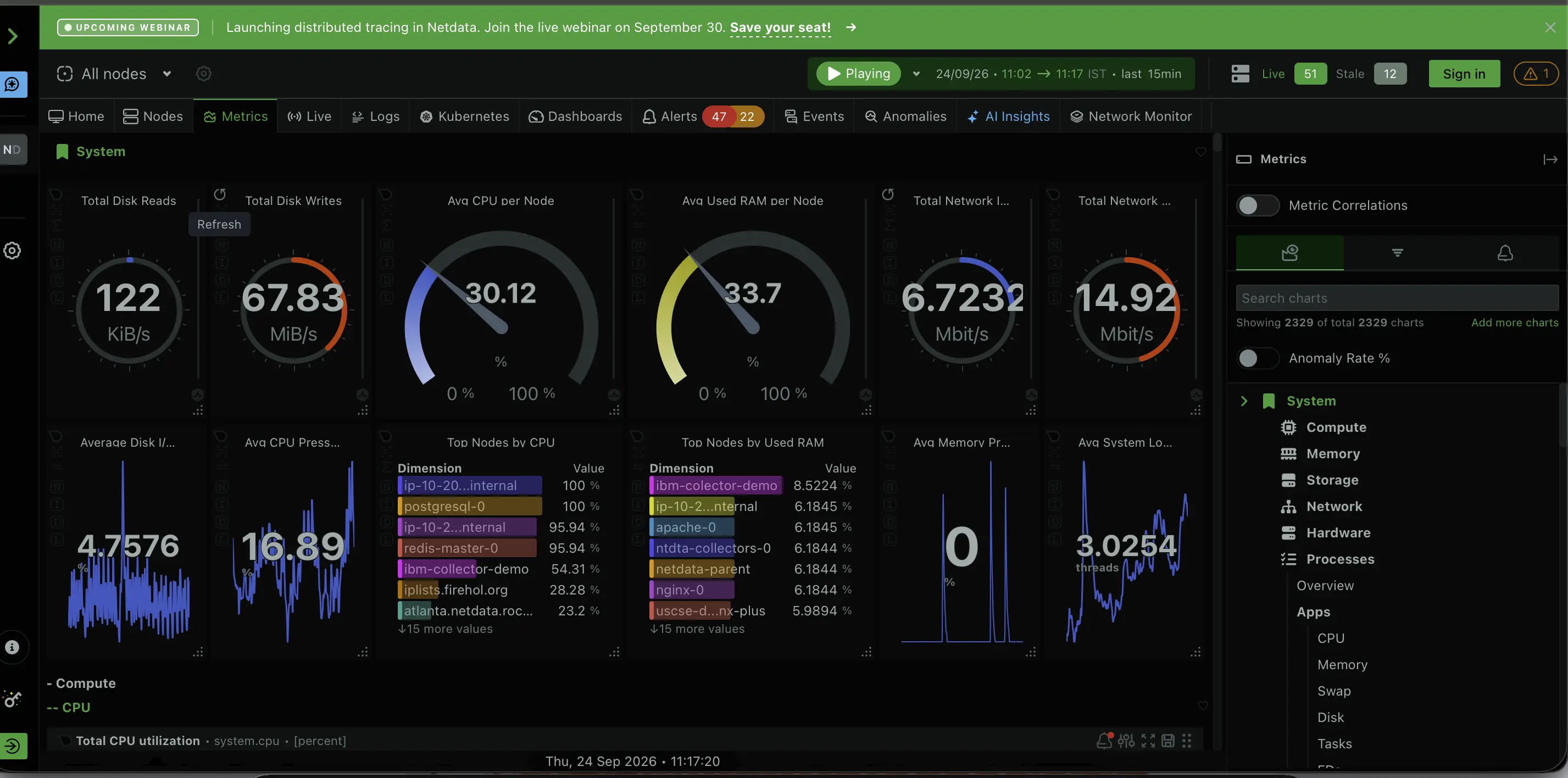Click the Stale 12 nodes badge
The image size is (1568, 778).
[x=1389, y=74]
